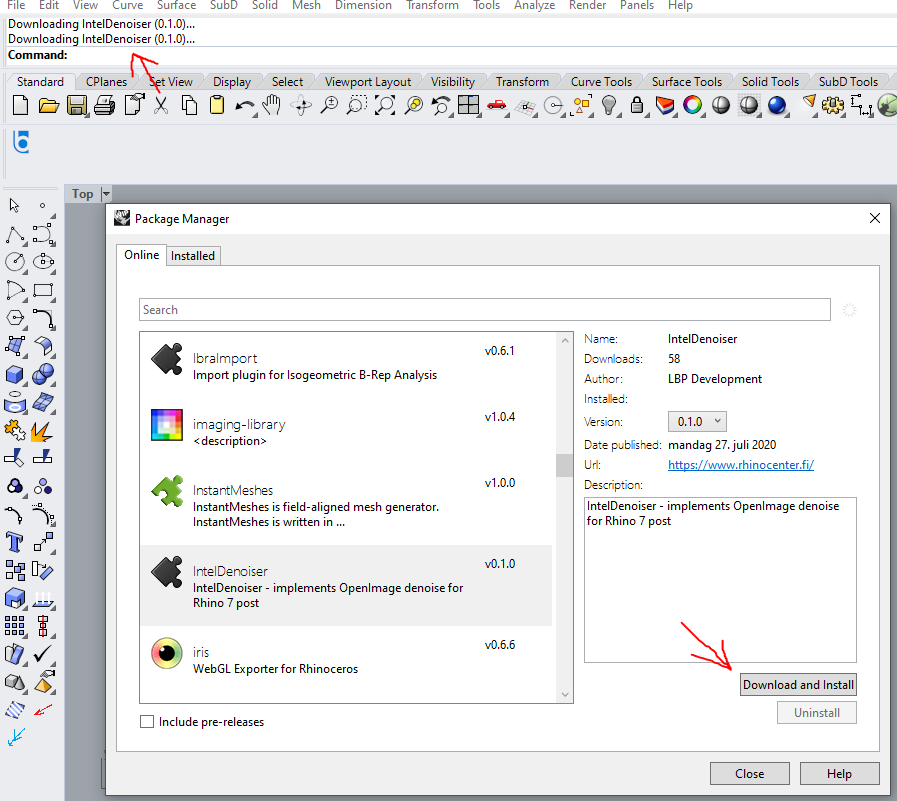Click the package list scroll down arrow
Viewport: 897px width, 801px height.
coord(565,695)
